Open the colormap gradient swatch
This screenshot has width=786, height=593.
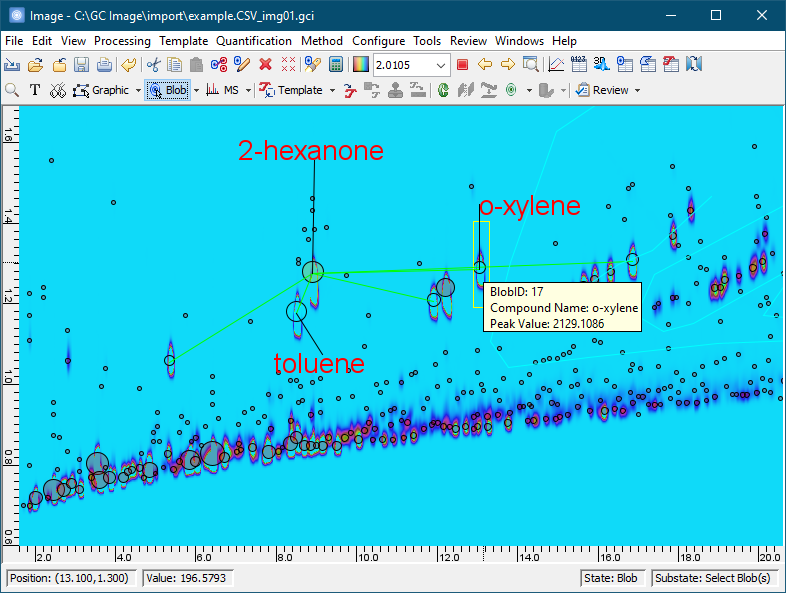(360, 65)
